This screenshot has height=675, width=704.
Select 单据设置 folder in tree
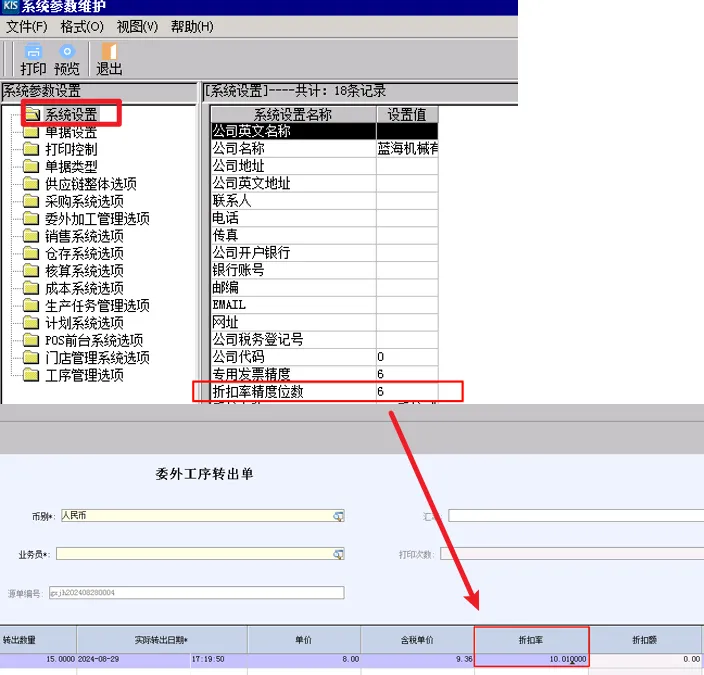(70, 132)
